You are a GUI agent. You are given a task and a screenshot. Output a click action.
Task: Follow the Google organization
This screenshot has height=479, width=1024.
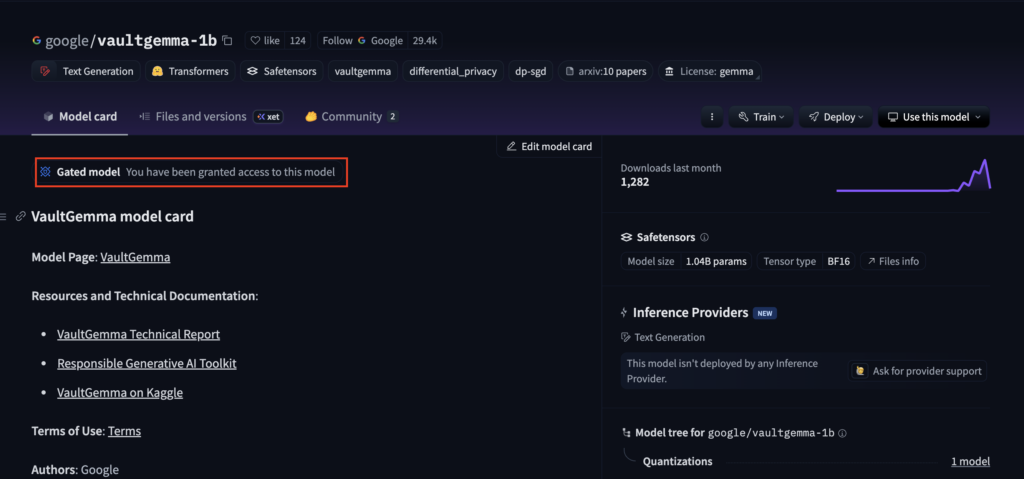coord(362,41)
